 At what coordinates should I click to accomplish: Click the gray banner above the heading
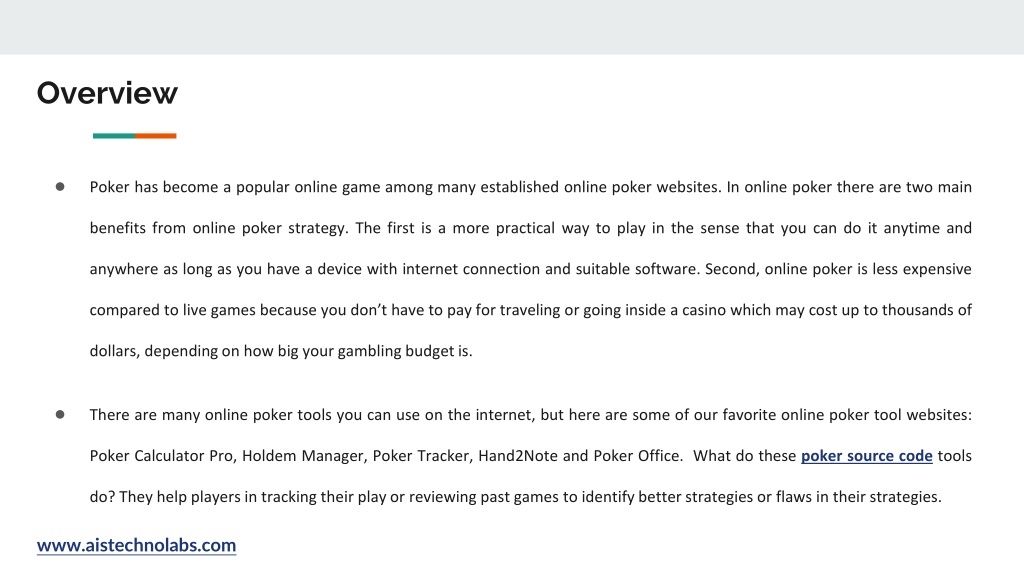(x=512, y=27)
